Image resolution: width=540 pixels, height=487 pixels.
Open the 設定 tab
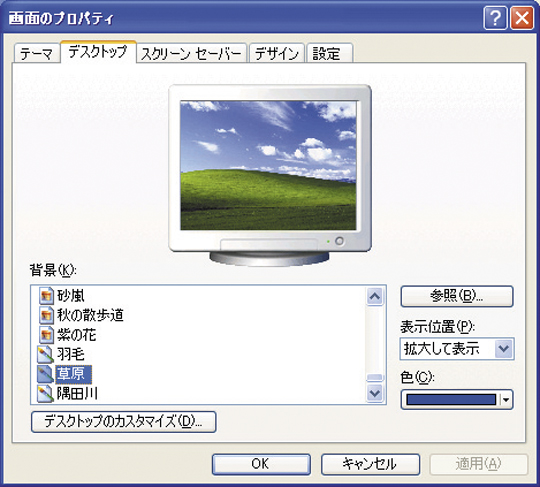tap(329, 54)
